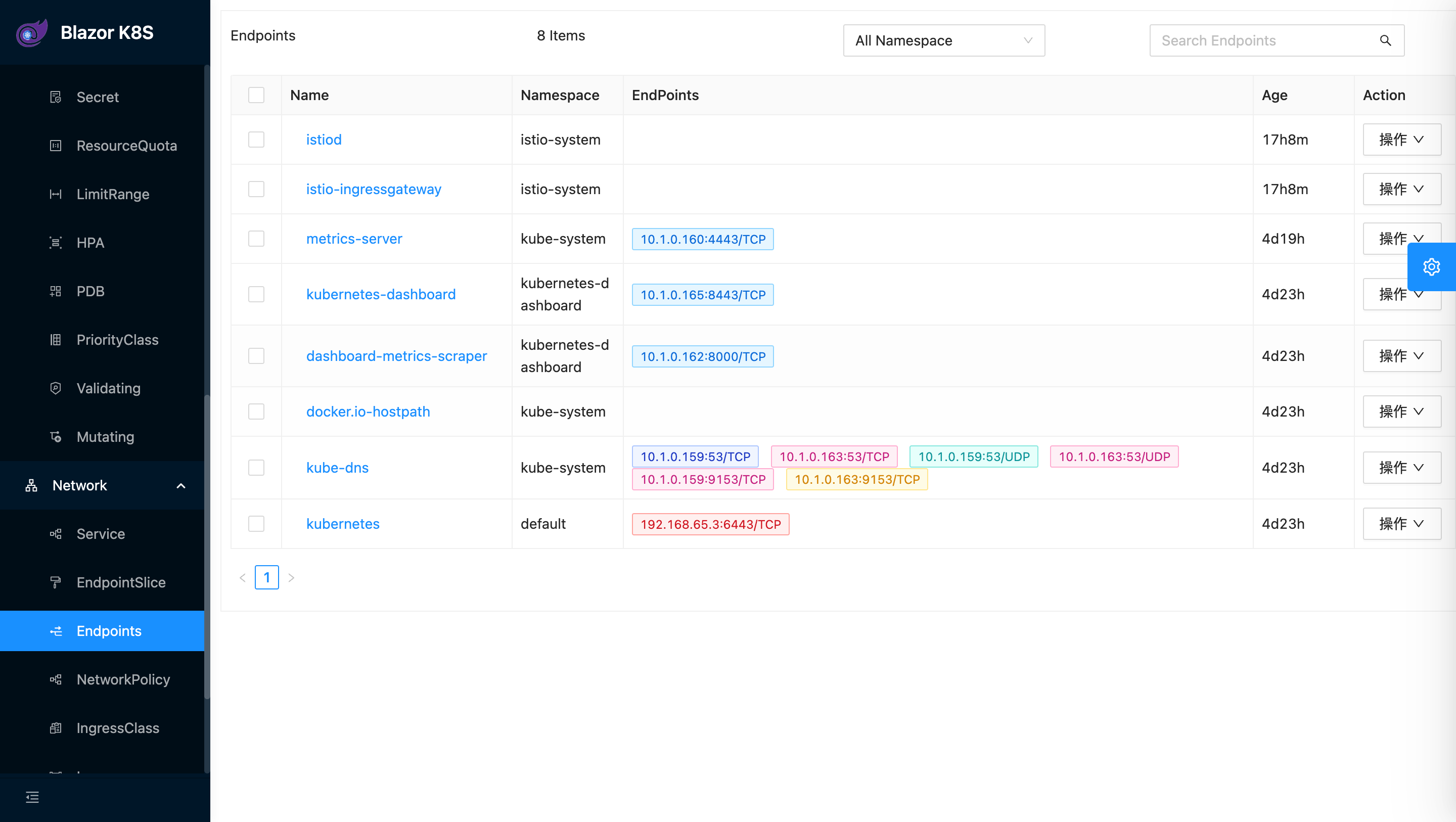Viewport: 1456px width, 822px height.
Task: Tick the checkbox for istiod row
Action: pos(256,140)
